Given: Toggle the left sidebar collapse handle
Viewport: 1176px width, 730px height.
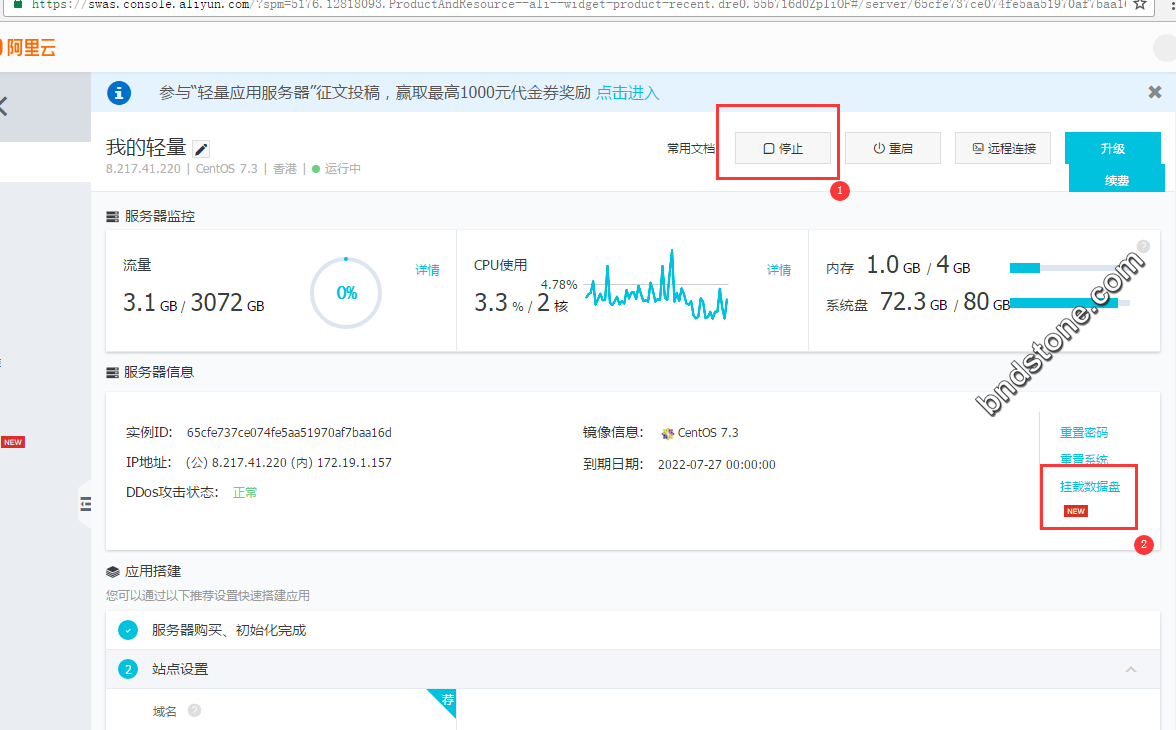Looking at the screenshot, I should click(x=85, y=504).
